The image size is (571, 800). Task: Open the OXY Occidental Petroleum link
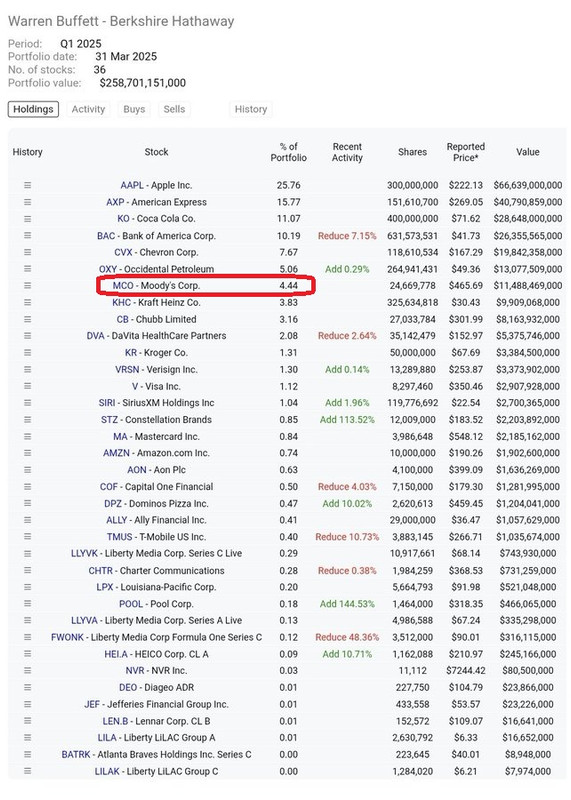[157, 269]
